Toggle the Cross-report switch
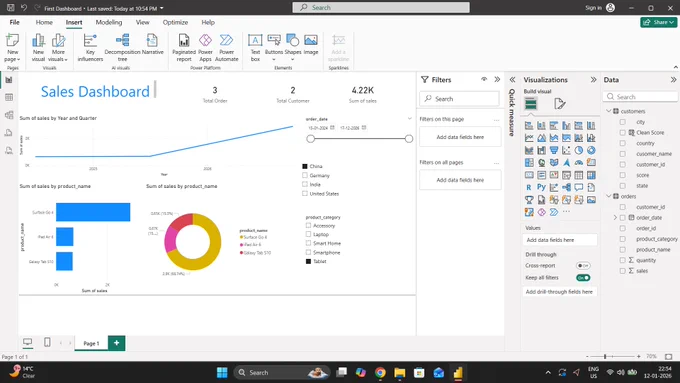 [x=583, y=265]
